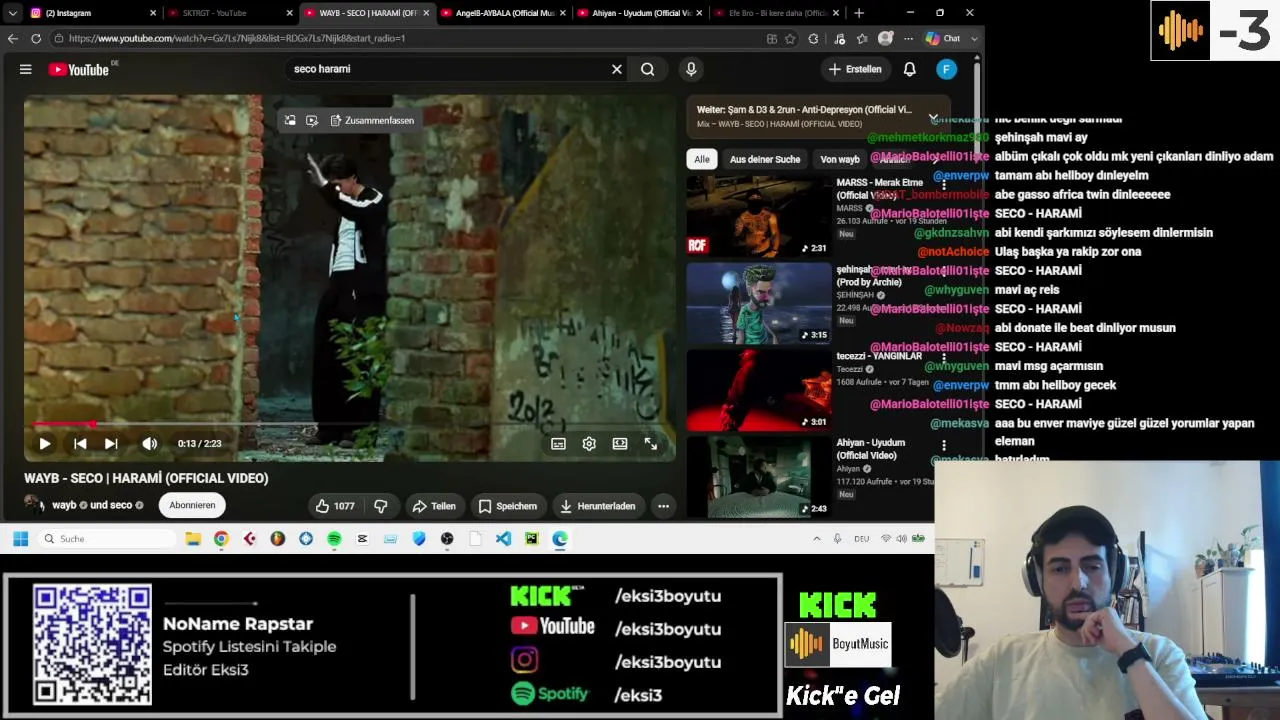The width and height of the screenshot is (1280, 720).
Task: Click the Herunterladen download button
Action: point(598,506)
